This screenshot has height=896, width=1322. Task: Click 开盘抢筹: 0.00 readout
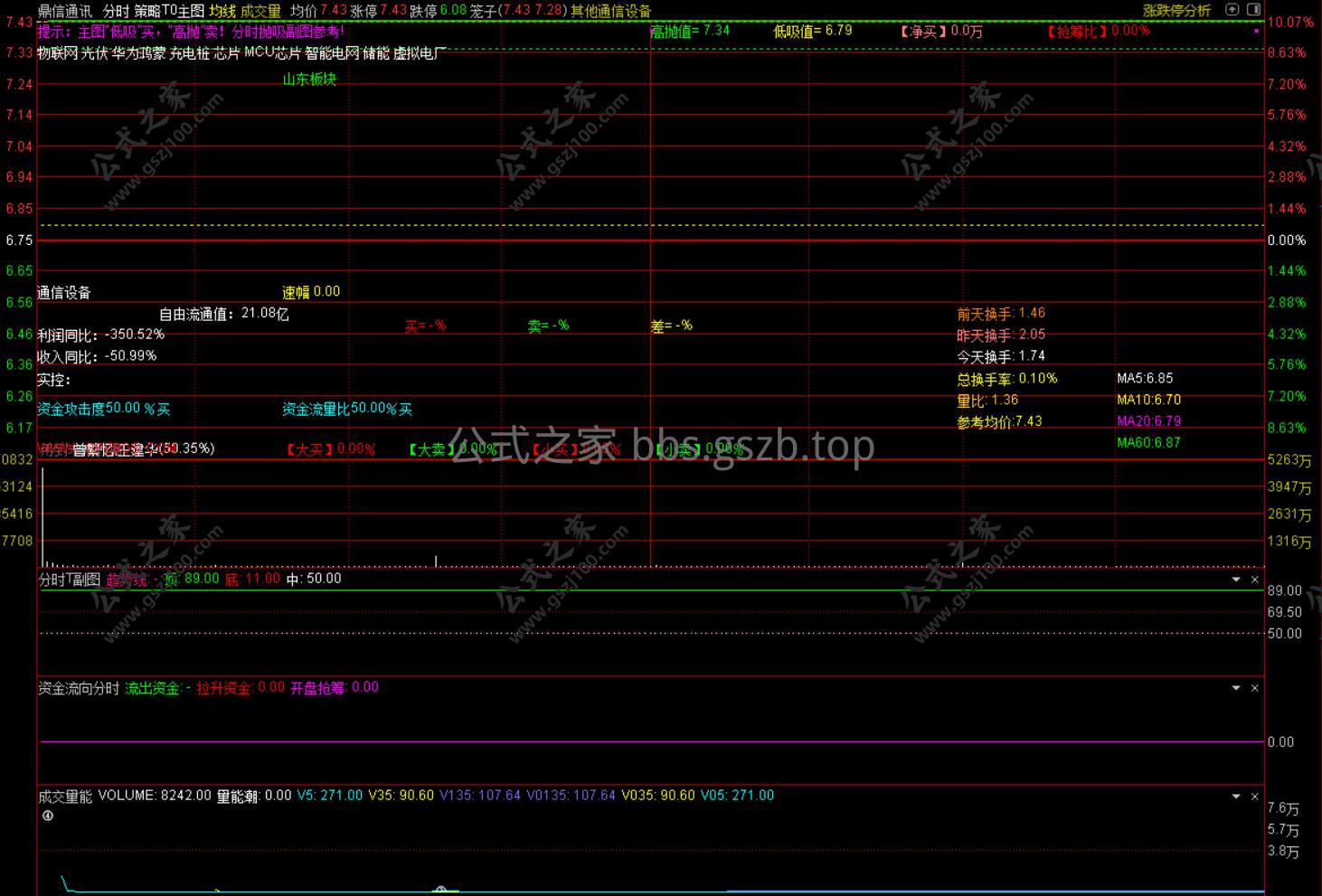(x=335, y=688)
